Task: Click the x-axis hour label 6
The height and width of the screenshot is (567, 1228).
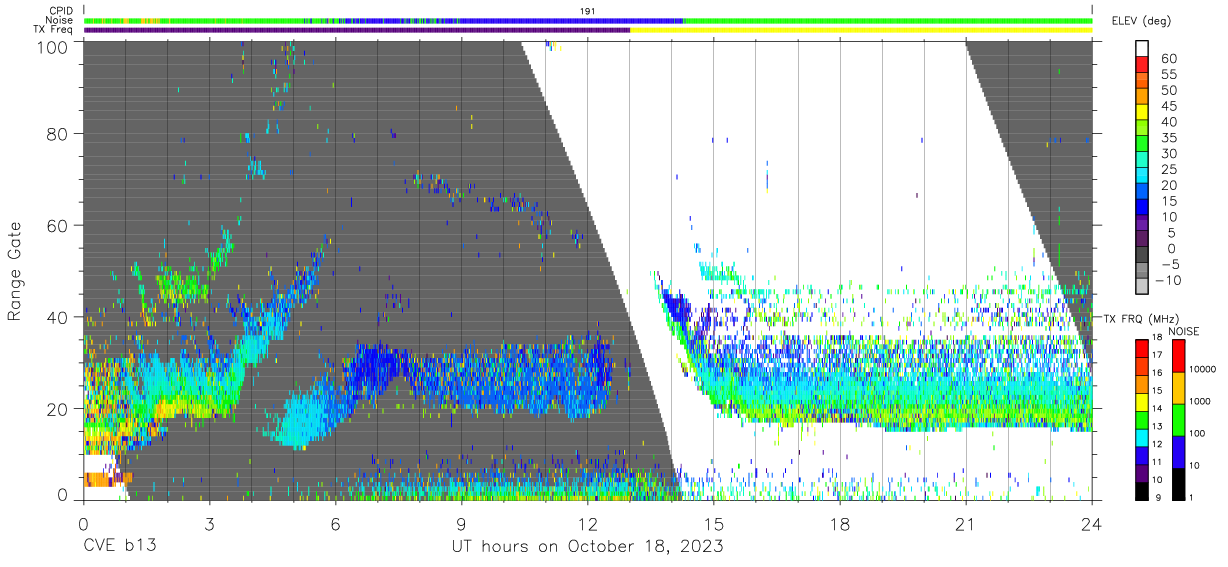Action: pos(335,523)
